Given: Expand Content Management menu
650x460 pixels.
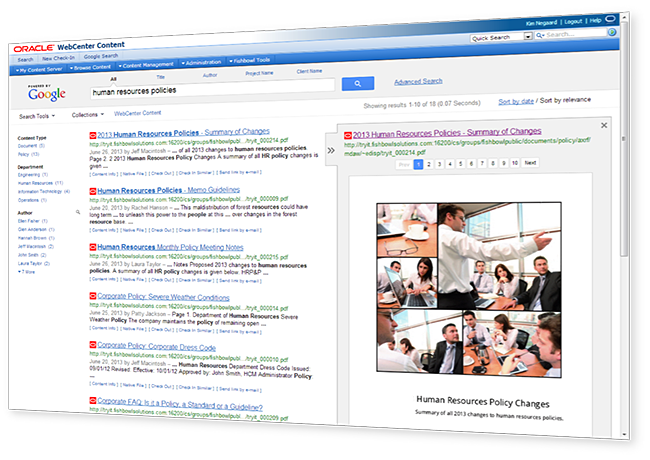Looking at the screenshot, I should click(146, 65).
